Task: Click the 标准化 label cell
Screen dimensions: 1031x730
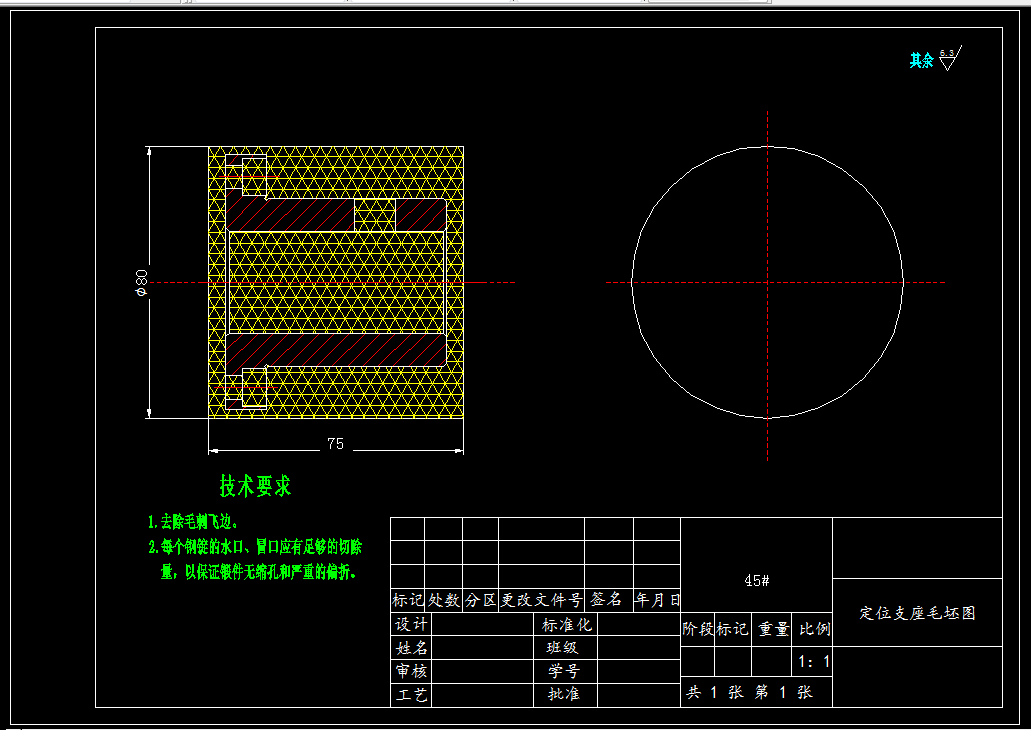Action: point(566,625)
